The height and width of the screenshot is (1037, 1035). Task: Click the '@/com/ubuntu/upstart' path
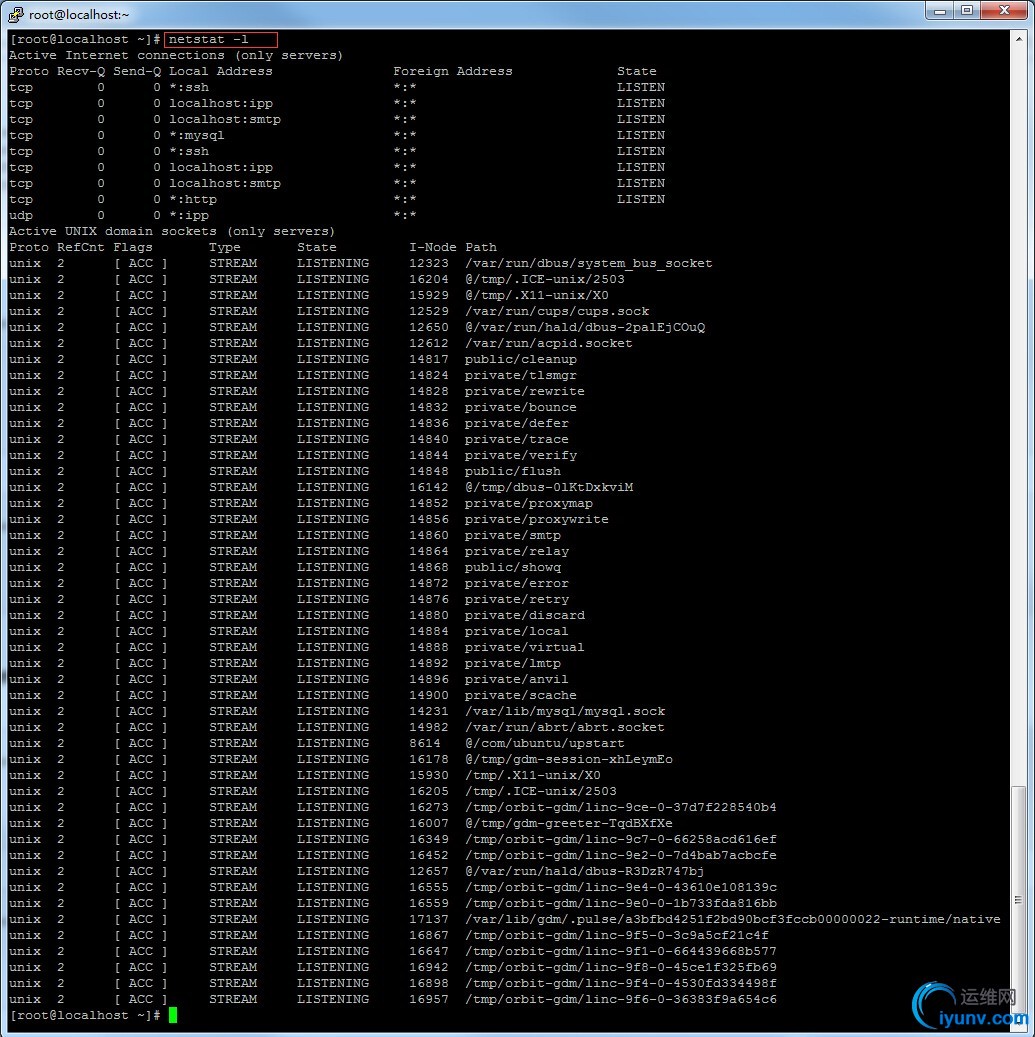tap(544, 743)
